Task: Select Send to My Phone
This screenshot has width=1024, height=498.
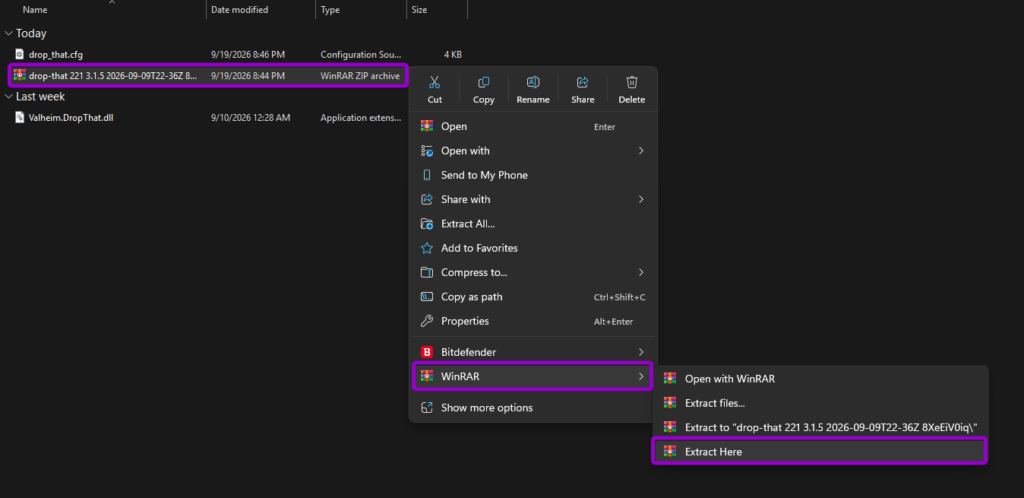Action: tap(532, 175)
